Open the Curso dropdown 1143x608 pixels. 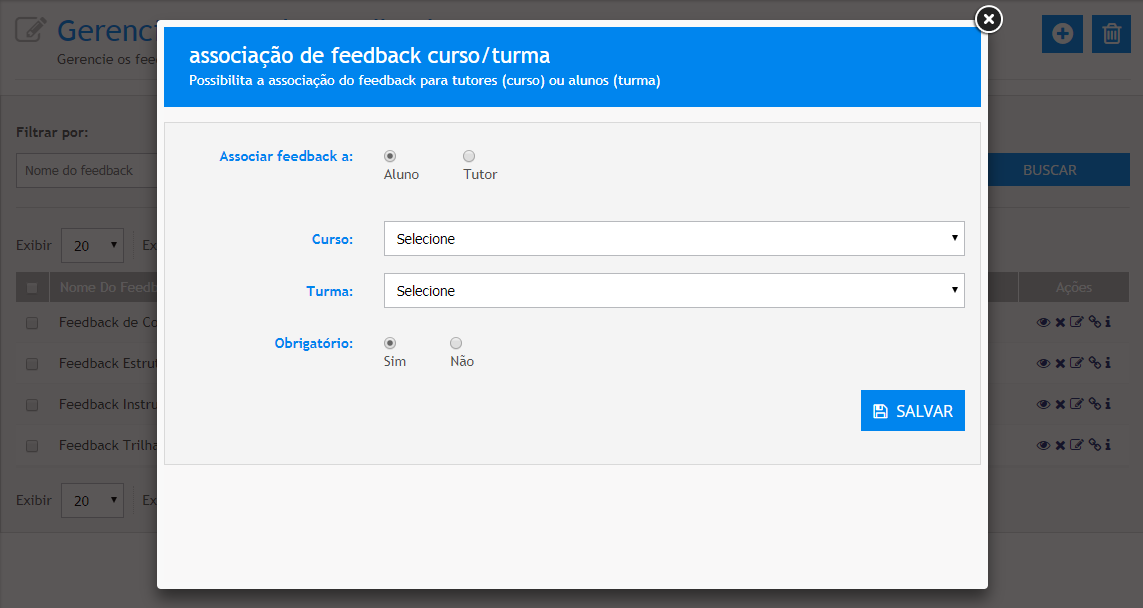(x=674, y=239)
